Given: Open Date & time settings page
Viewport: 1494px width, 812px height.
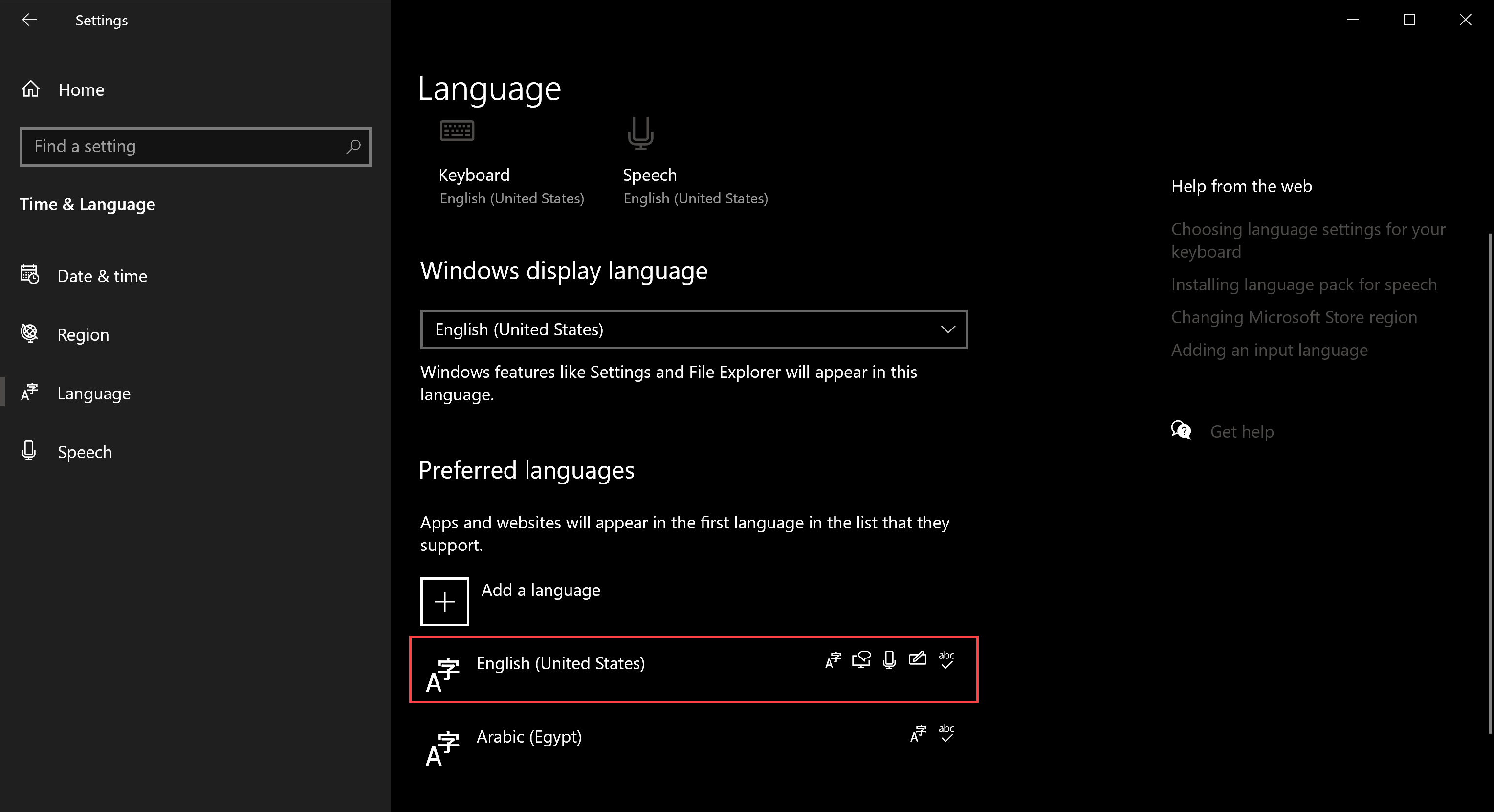Looking at the screenshot, I should point(102,276).
